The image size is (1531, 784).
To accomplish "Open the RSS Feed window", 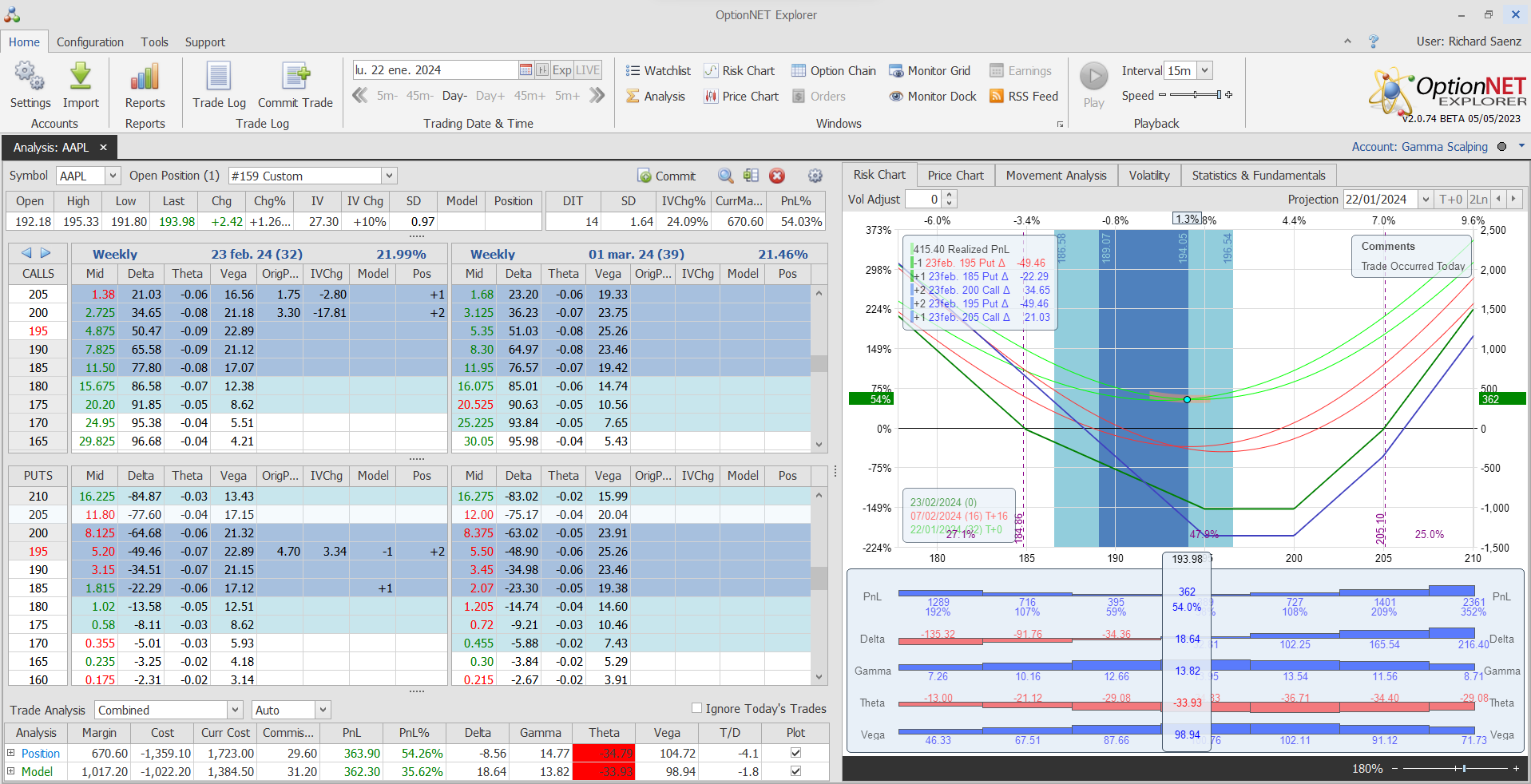I will point(1024,97).
